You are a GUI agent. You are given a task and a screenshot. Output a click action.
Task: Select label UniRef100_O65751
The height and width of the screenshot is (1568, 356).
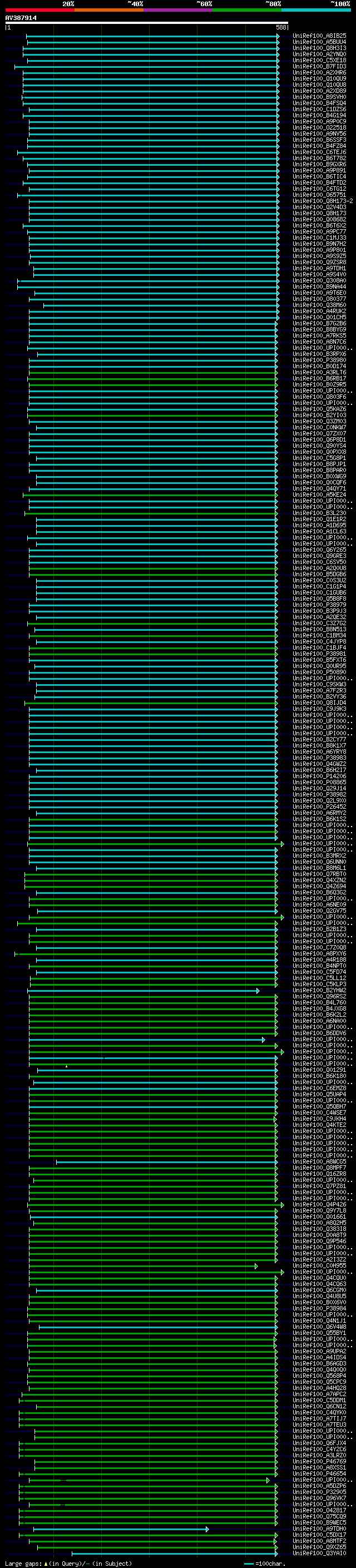pos(319,195)
